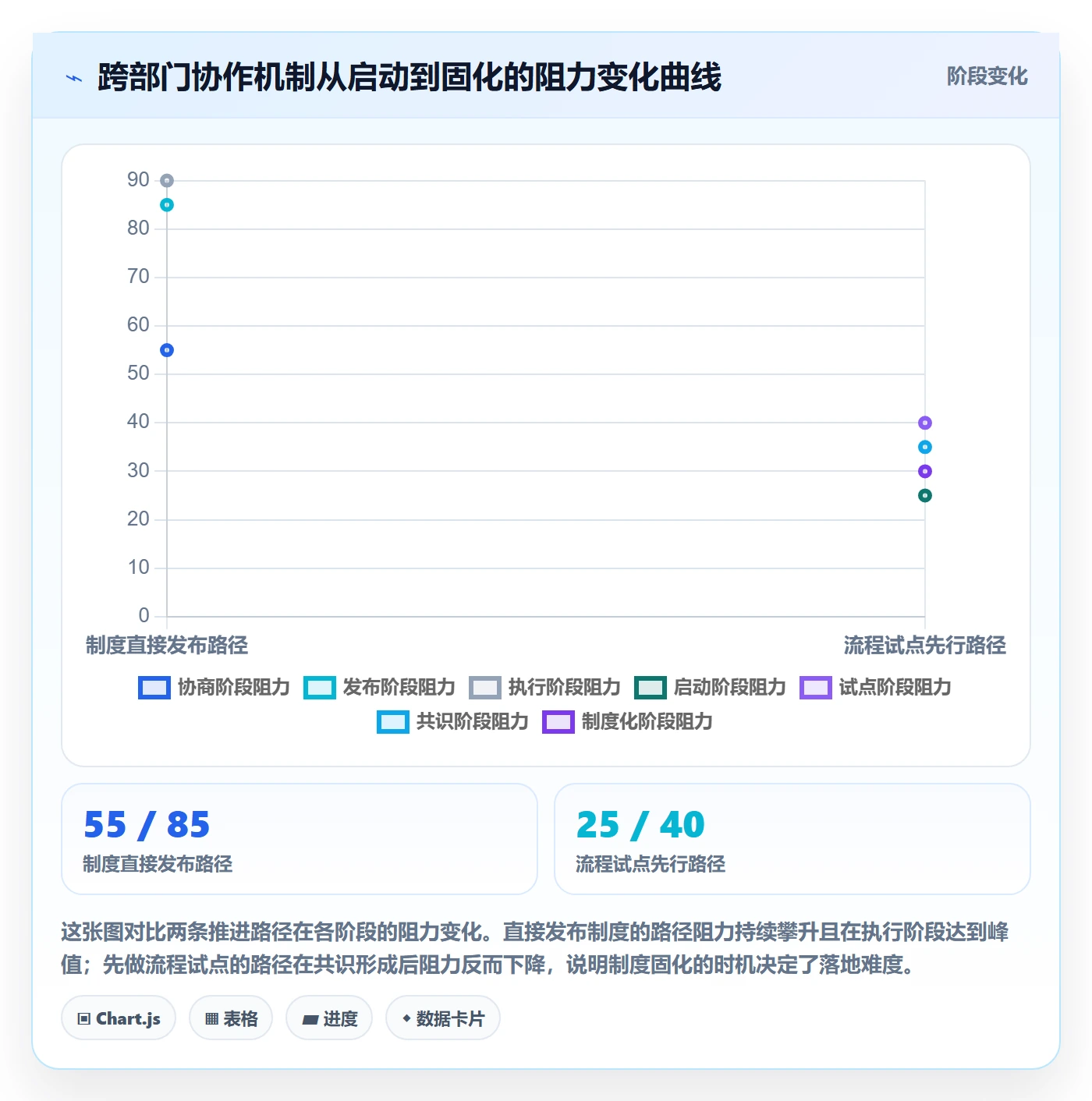The height and width of the screenshot is (1101, 1092).
Task: Toggle the 启动阶段阻力 legend item
Action: pos(710,688)
